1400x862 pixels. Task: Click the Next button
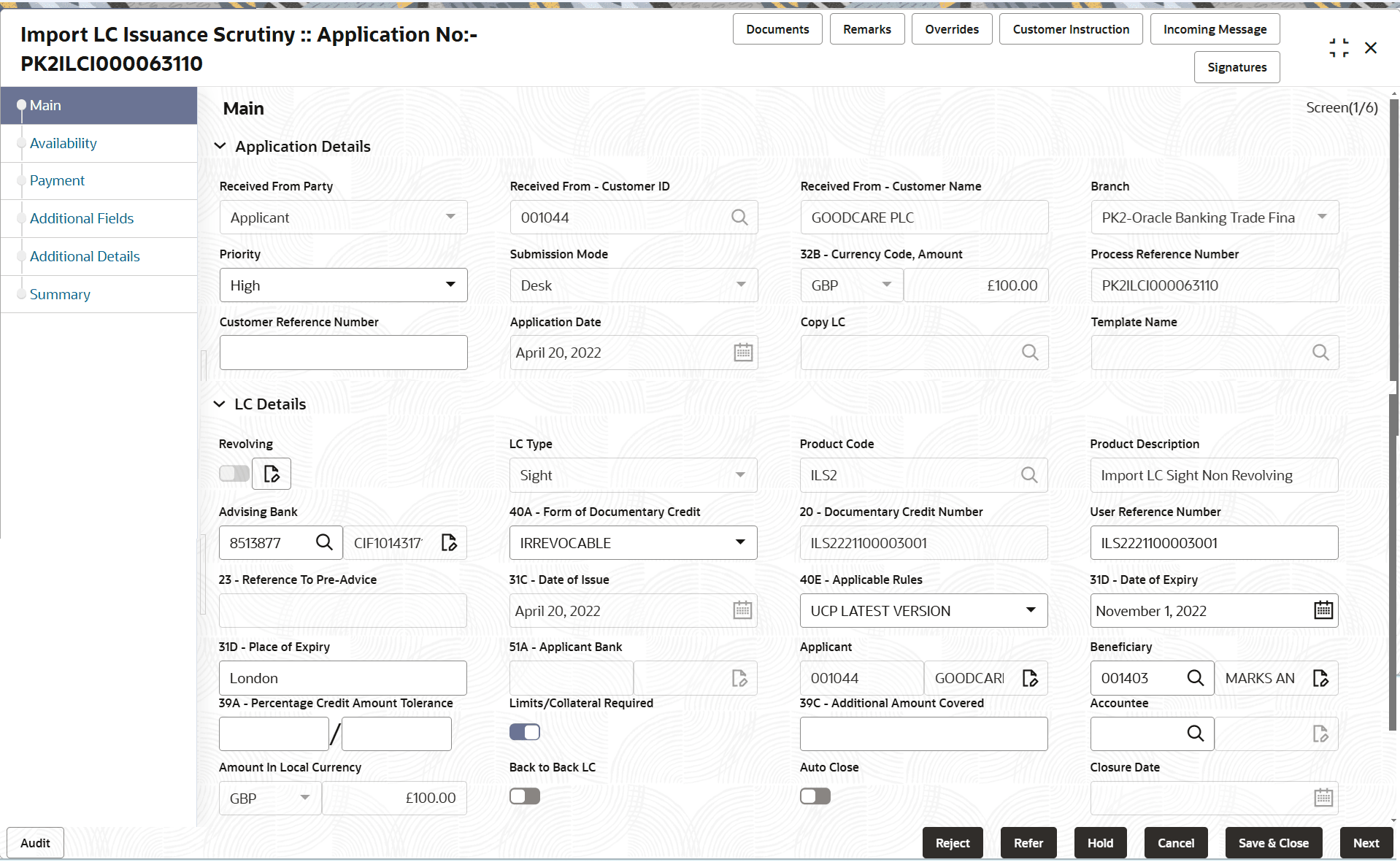pos(1366,842)
